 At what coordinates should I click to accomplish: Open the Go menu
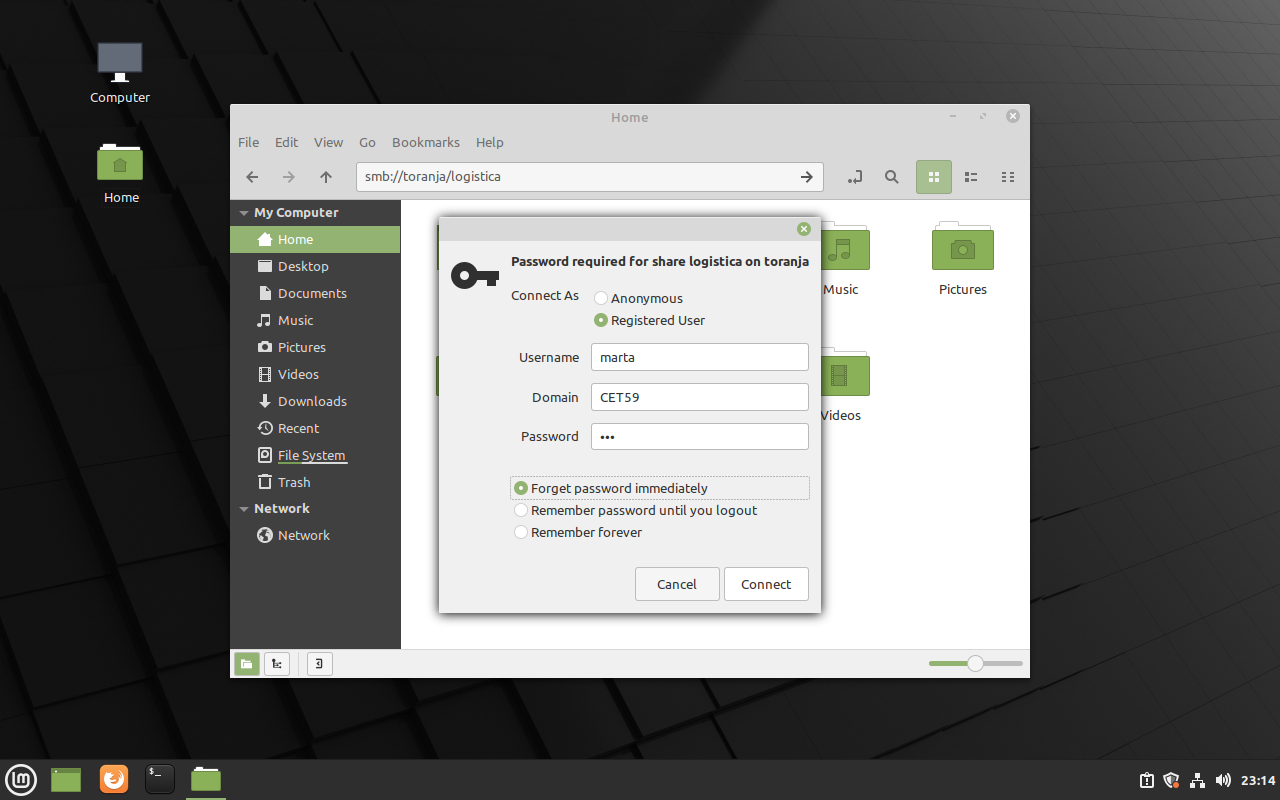367,142
